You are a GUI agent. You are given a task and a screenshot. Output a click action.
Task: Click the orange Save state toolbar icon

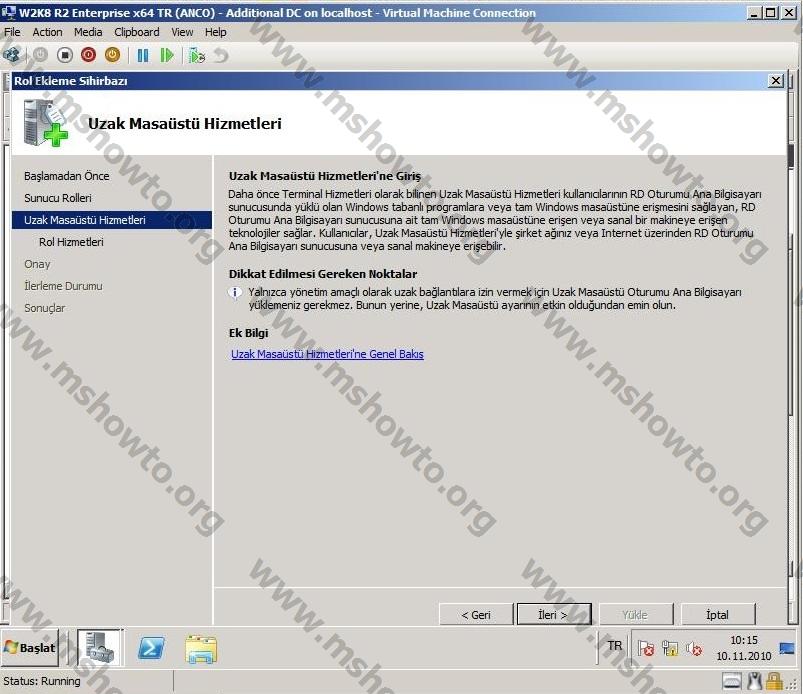(x=112, y=55)
